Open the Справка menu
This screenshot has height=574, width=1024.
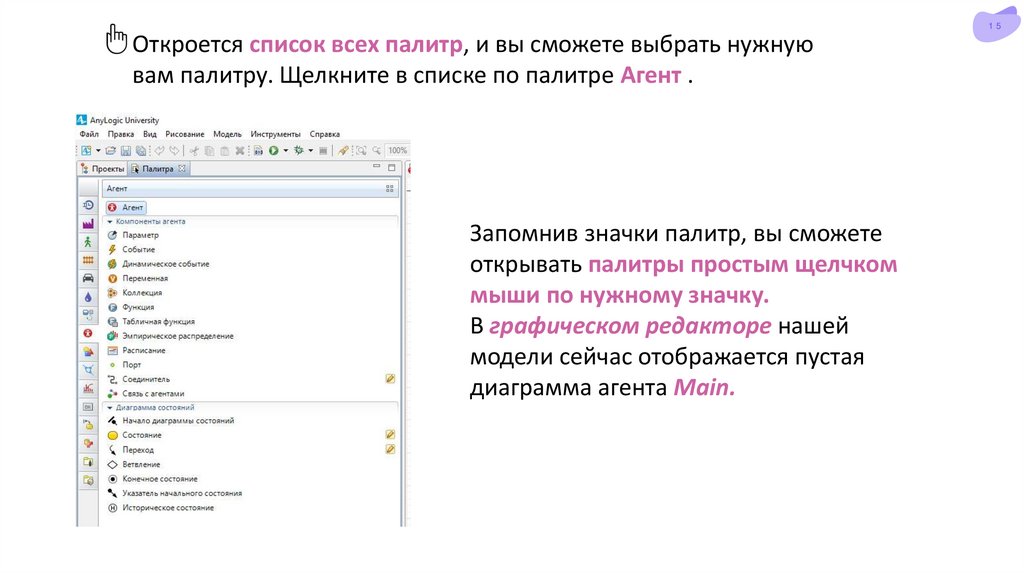click(325, 134)
